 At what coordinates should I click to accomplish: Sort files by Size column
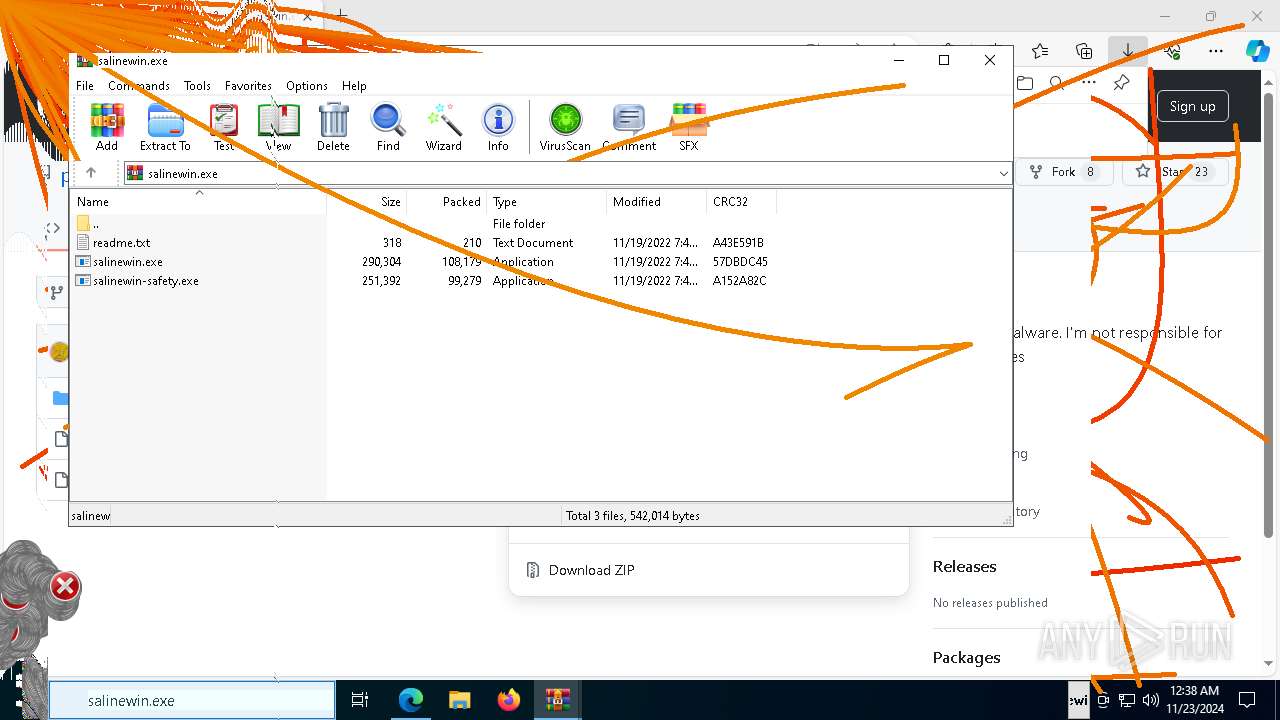pos(366,202)
